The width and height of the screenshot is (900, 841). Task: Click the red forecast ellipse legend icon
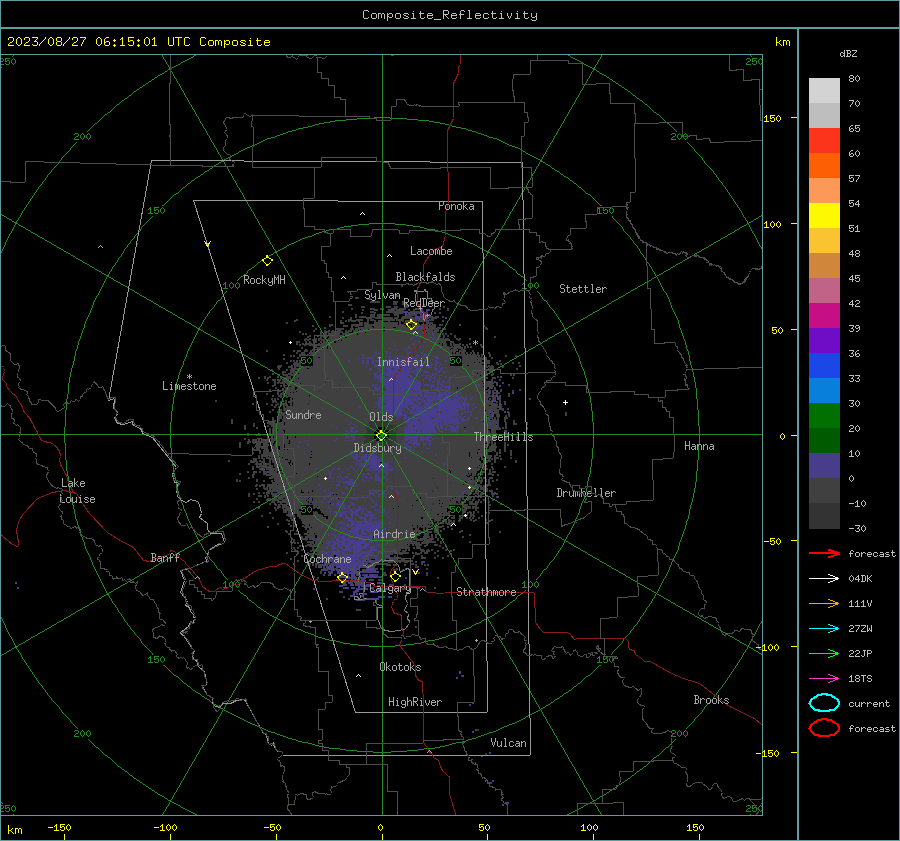pos(824,728)
